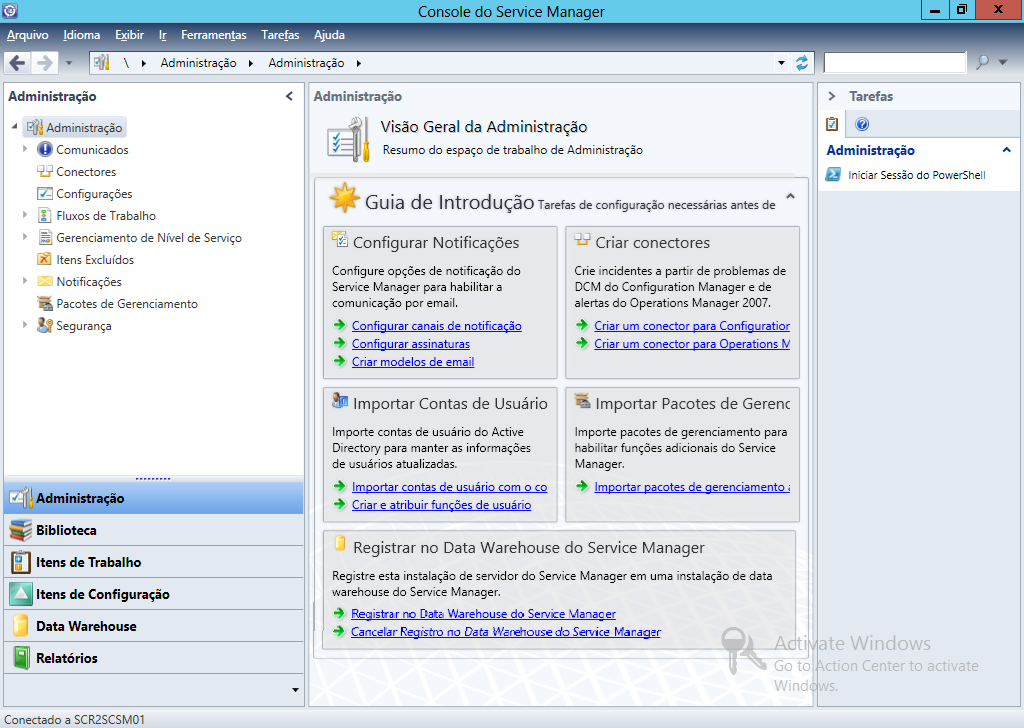This screenshot has height=728, width=1024.
Task: Click Criar um conector para Configuration link
Action: coord(692,326)
